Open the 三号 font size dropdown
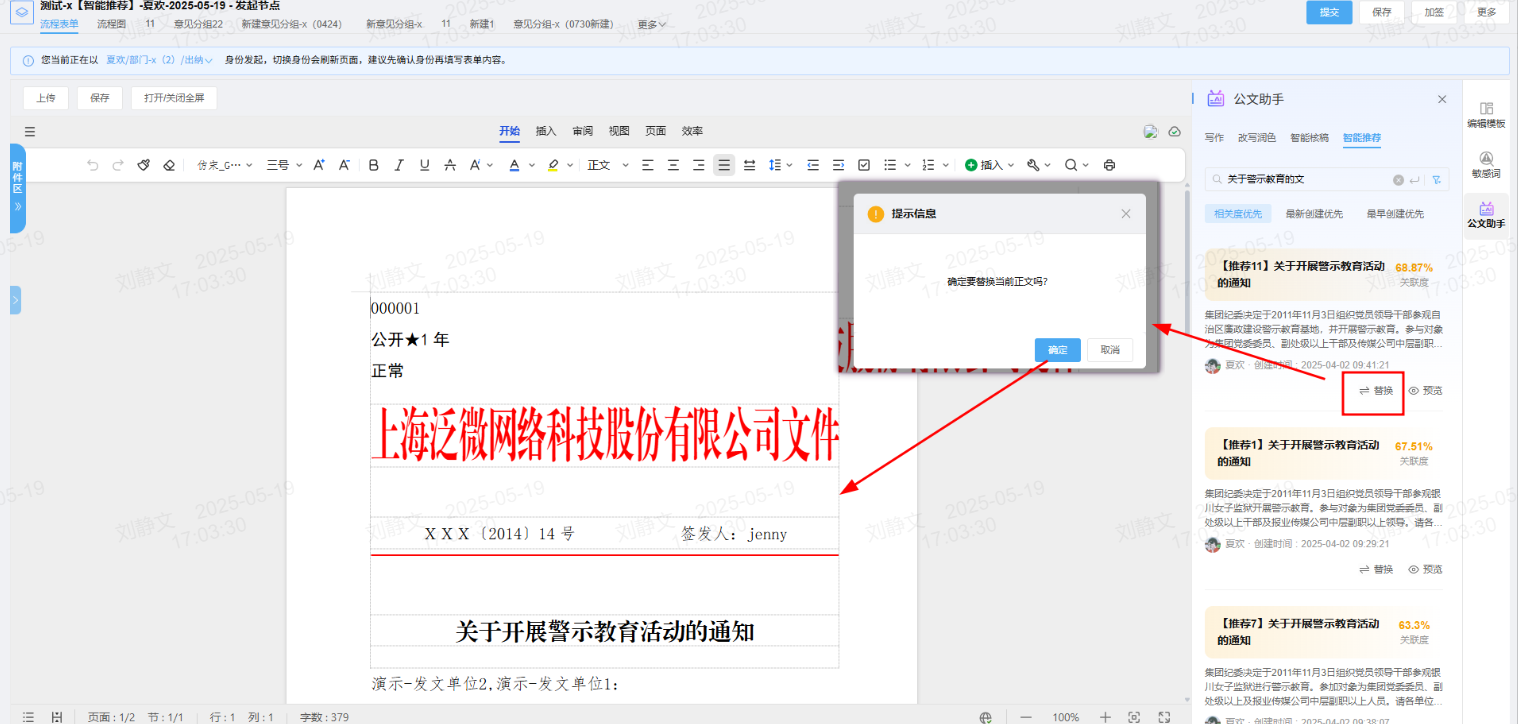 283,165
